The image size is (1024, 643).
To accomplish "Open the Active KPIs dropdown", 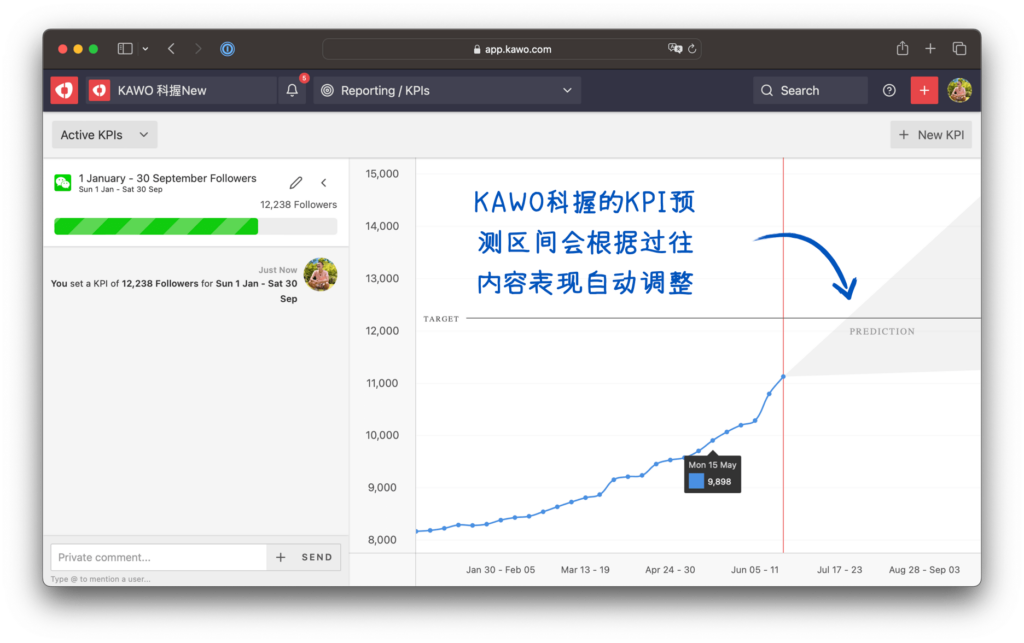I will click(104, 135).
